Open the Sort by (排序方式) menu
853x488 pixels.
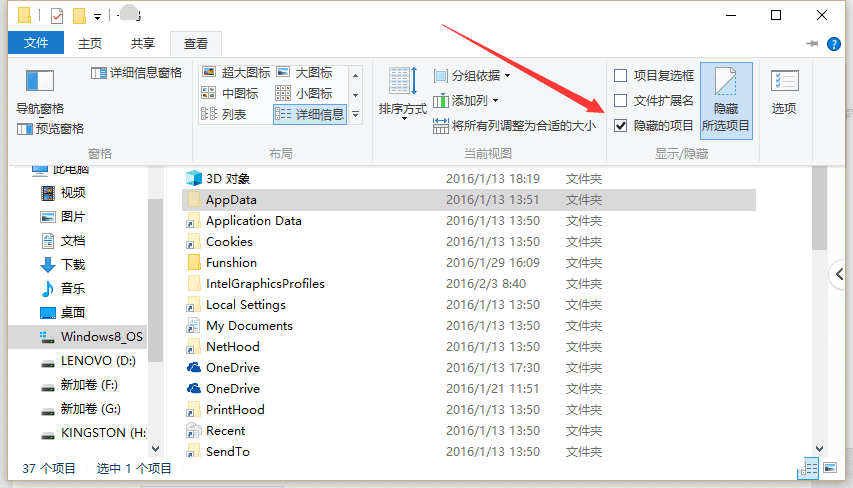(403, 92)
